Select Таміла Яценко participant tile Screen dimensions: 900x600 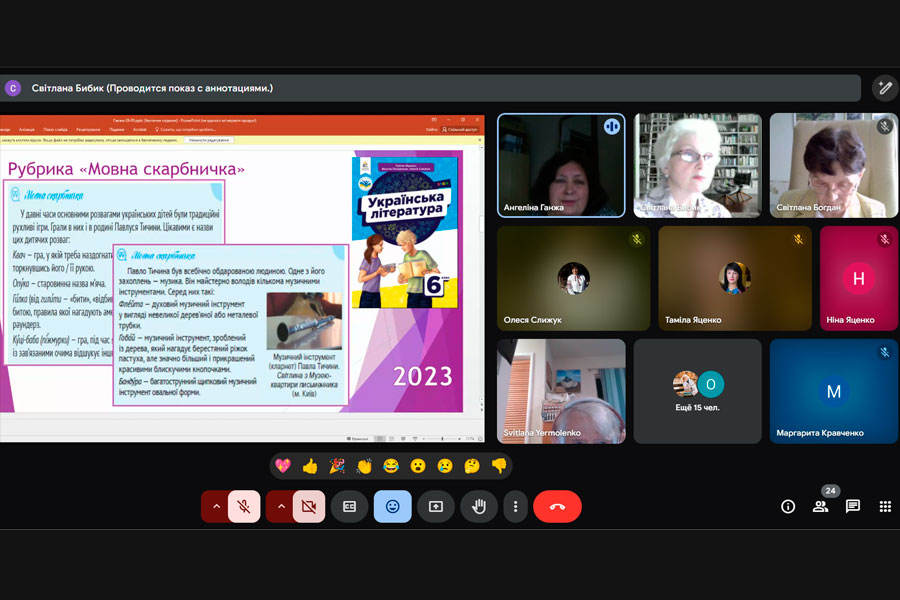(735, 278)
